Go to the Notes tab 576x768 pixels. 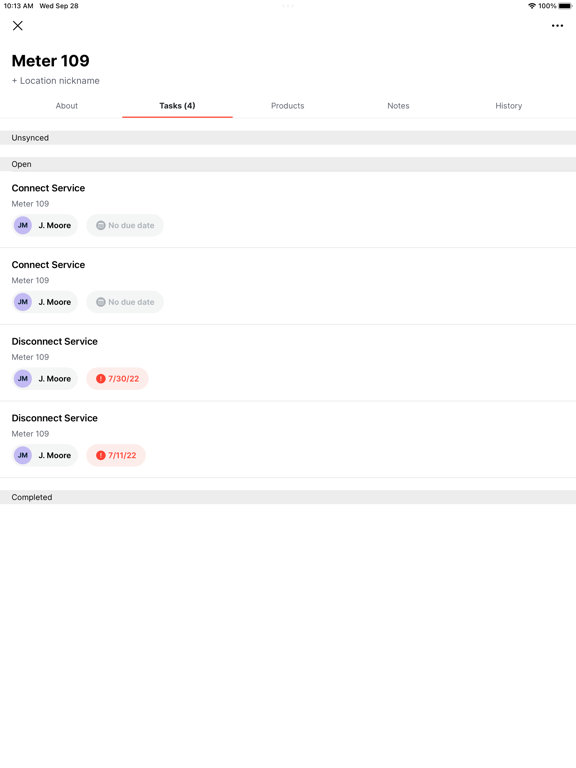(398, 106)
